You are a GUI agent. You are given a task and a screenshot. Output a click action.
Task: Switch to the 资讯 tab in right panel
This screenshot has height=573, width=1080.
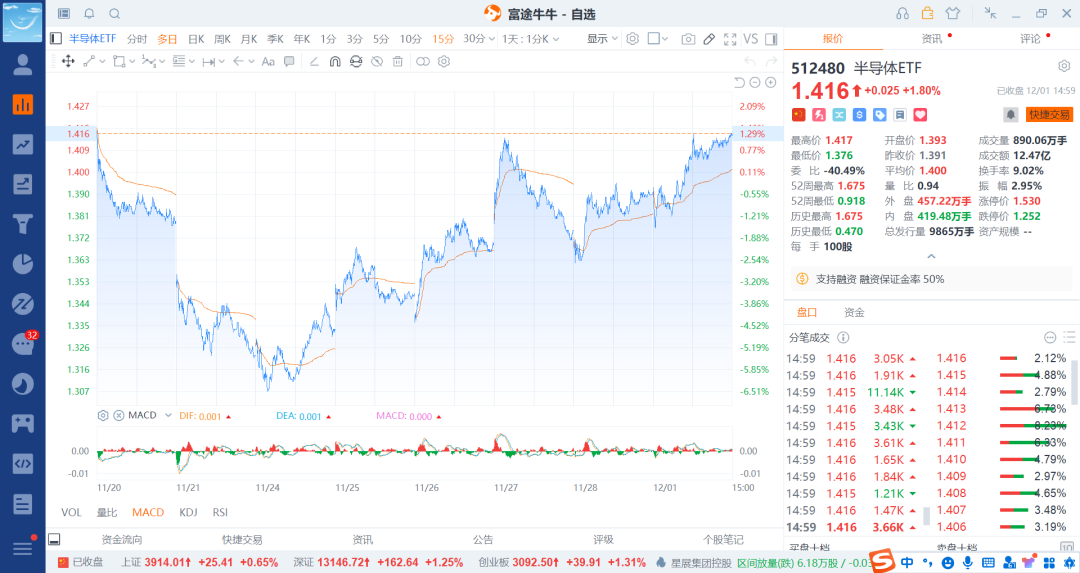click(932, 39)
